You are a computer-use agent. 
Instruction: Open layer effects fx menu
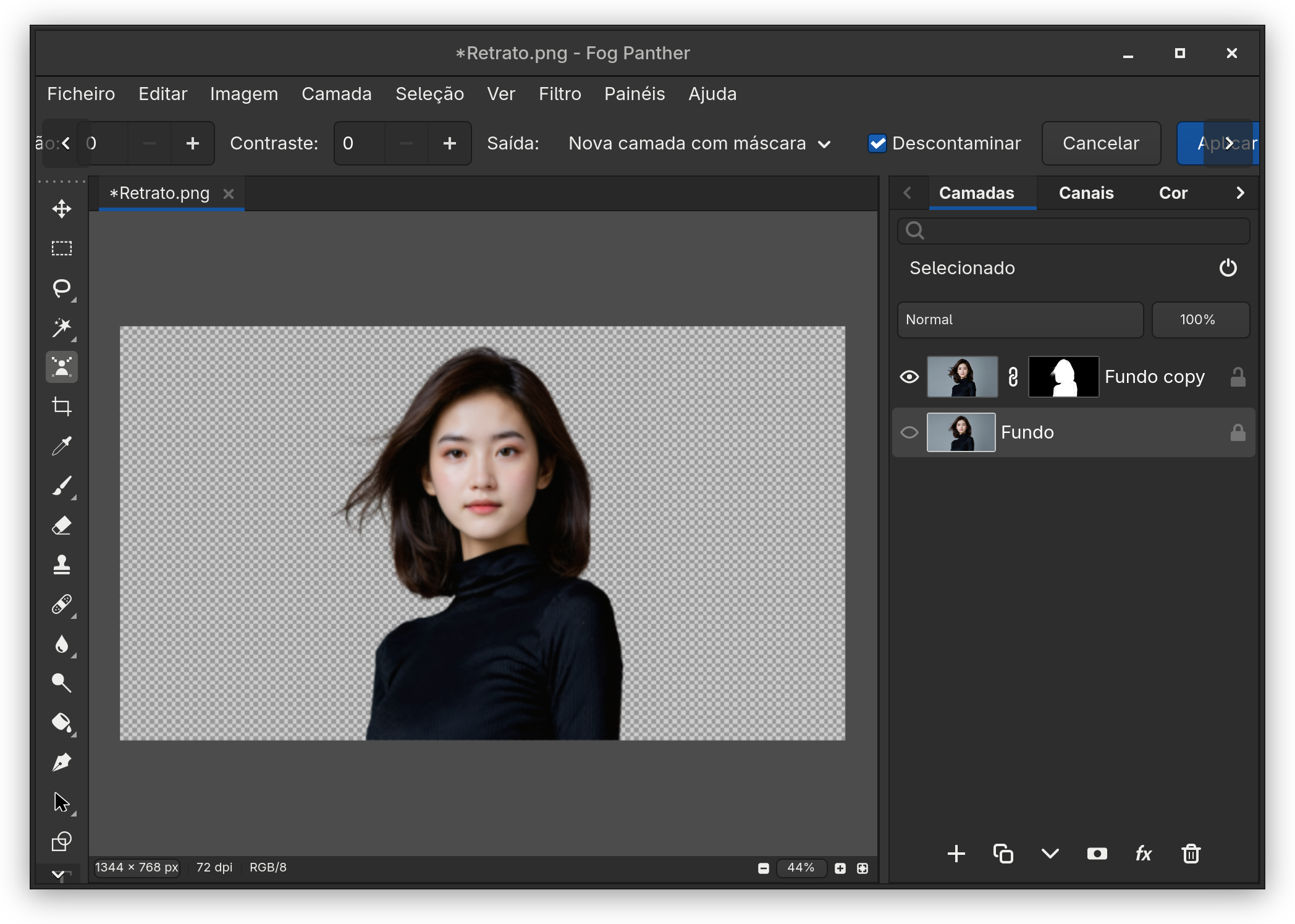1144,854
